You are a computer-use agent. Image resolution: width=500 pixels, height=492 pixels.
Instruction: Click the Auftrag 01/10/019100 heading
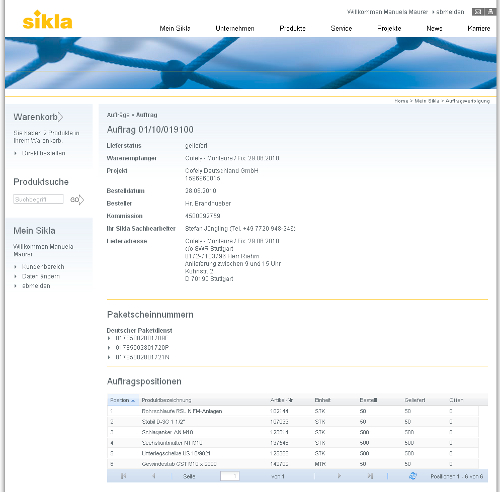pyautogui.click(x=150, y=130)
